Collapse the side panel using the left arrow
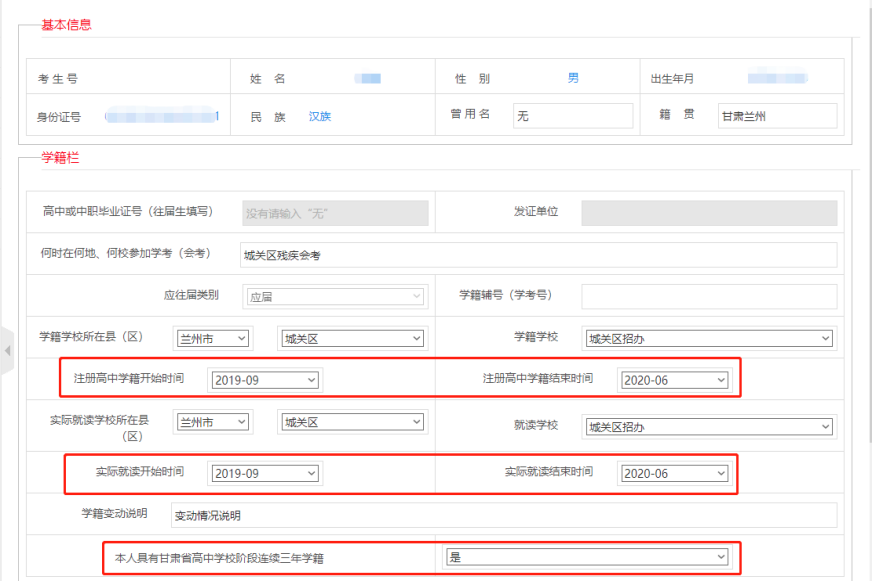This screenshot has height=581, width=872. pyautogui.click(x=7, y=352)
